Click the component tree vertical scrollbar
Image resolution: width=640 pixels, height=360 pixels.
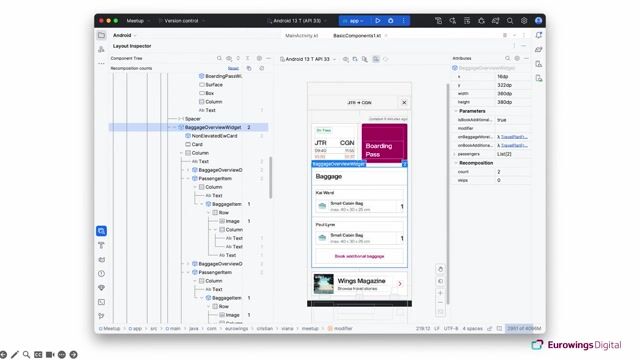270,178
